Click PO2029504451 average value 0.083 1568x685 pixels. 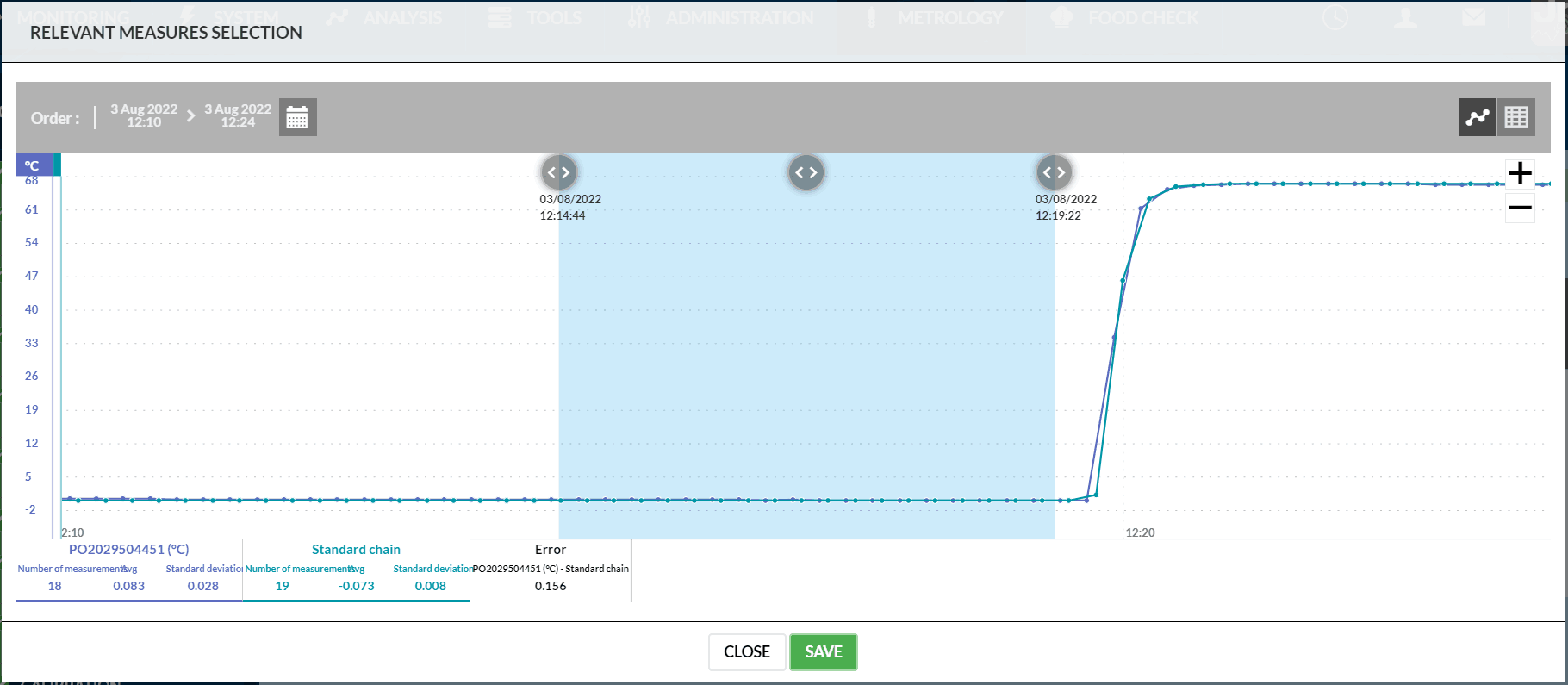(x=129, y=586)
